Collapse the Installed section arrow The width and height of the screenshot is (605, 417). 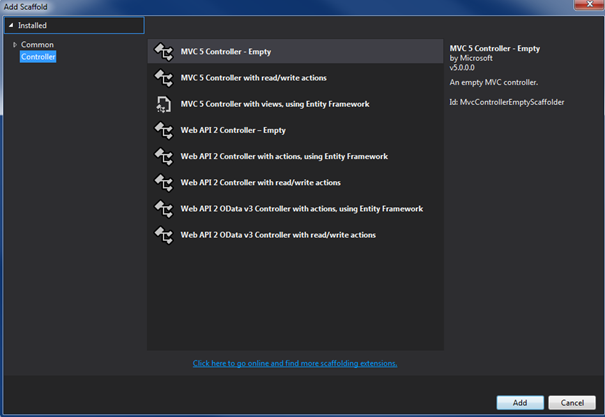[11, 25]
